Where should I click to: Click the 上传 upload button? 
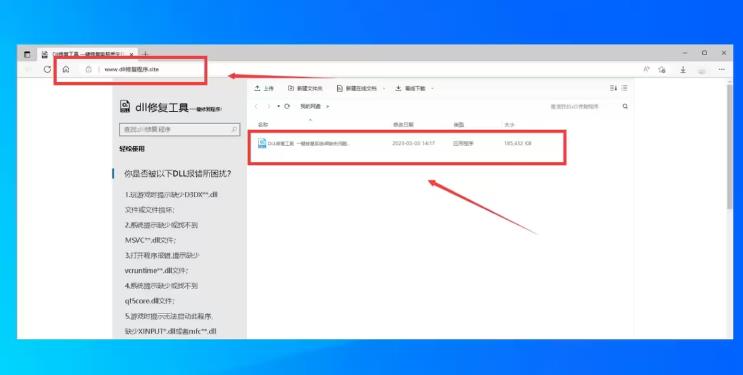[x=264, y=88]
